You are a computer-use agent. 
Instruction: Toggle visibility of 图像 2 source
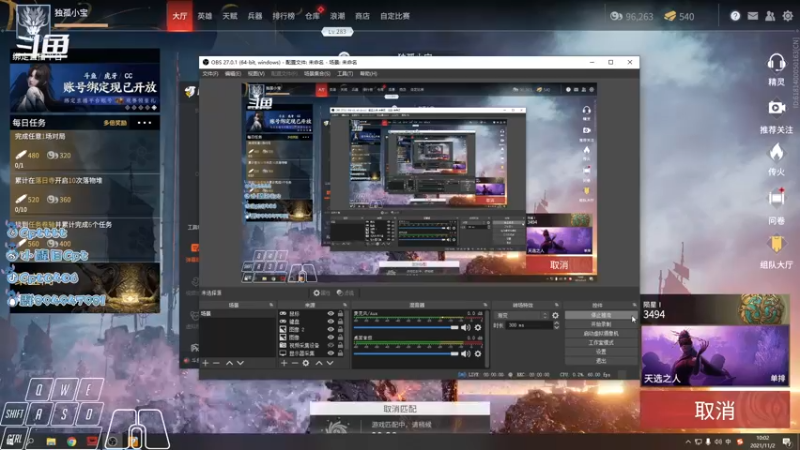coord(331,330)
